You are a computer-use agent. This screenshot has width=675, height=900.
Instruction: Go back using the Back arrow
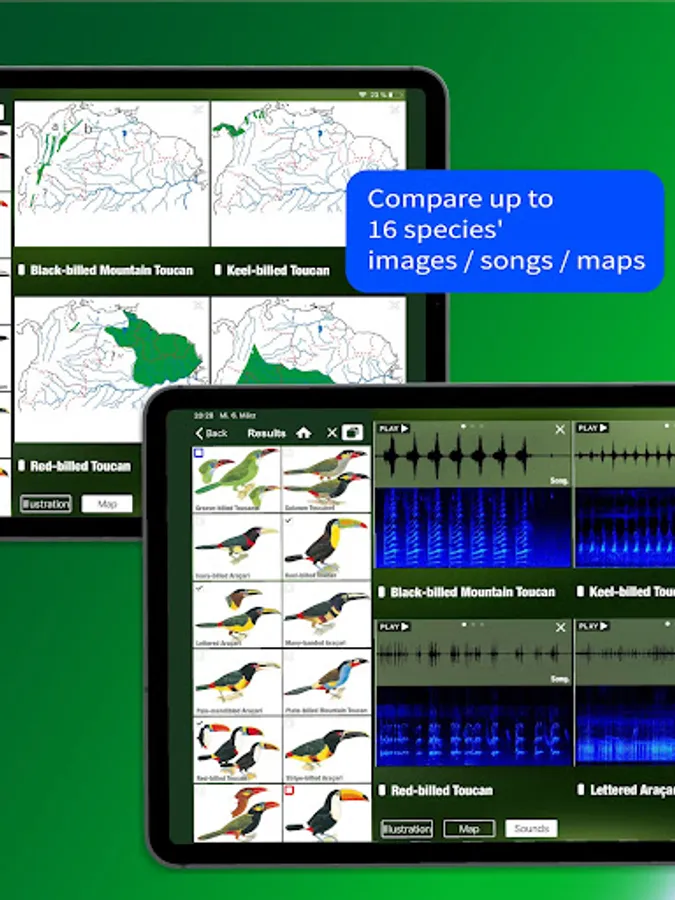(x=211, y=433)
